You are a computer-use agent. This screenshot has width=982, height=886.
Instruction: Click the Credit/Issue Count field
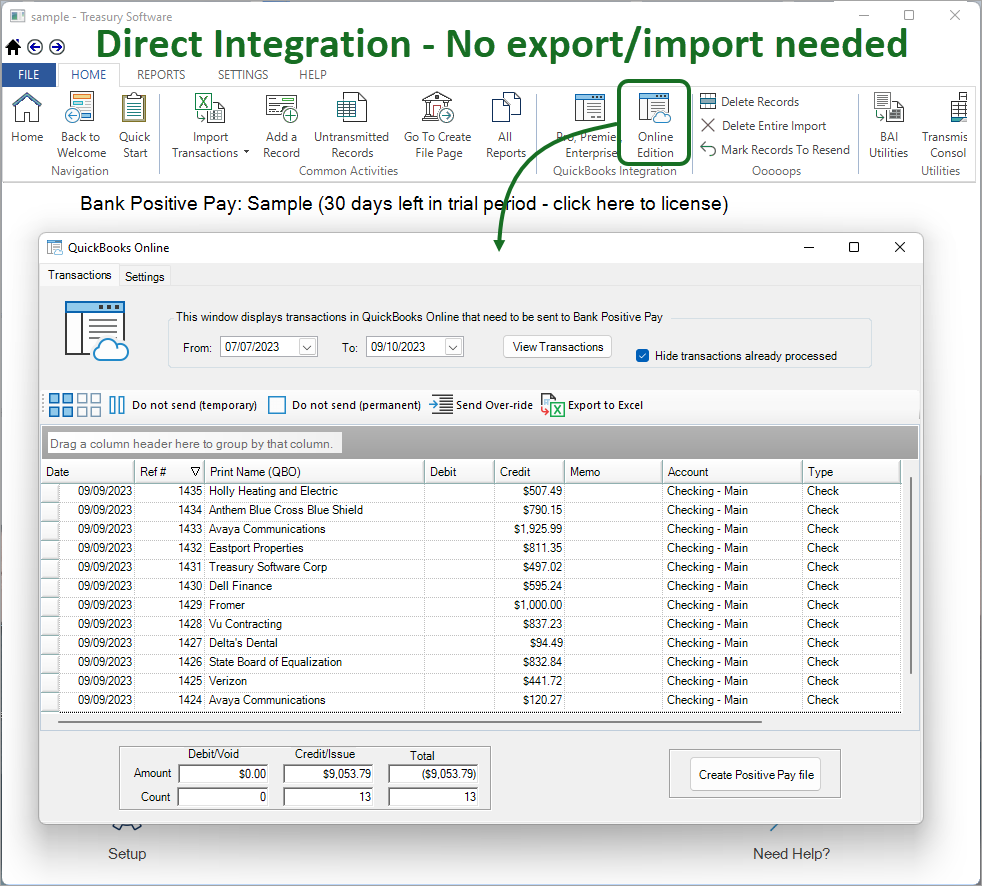[328, 797]
